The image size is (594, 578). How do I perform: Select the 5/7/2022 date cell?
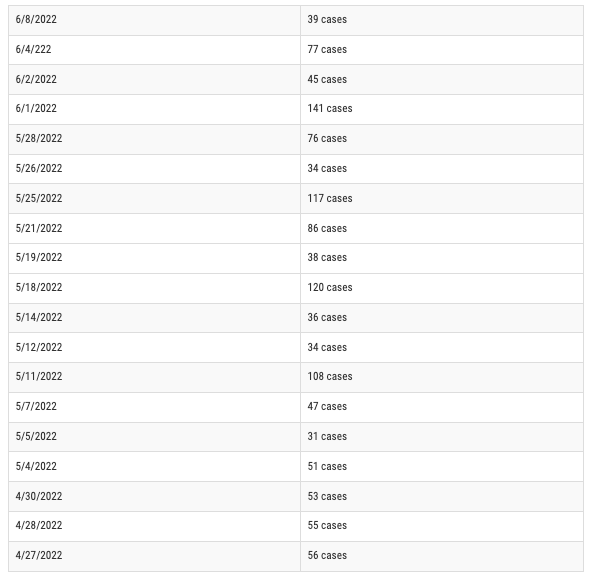(155, 407)
